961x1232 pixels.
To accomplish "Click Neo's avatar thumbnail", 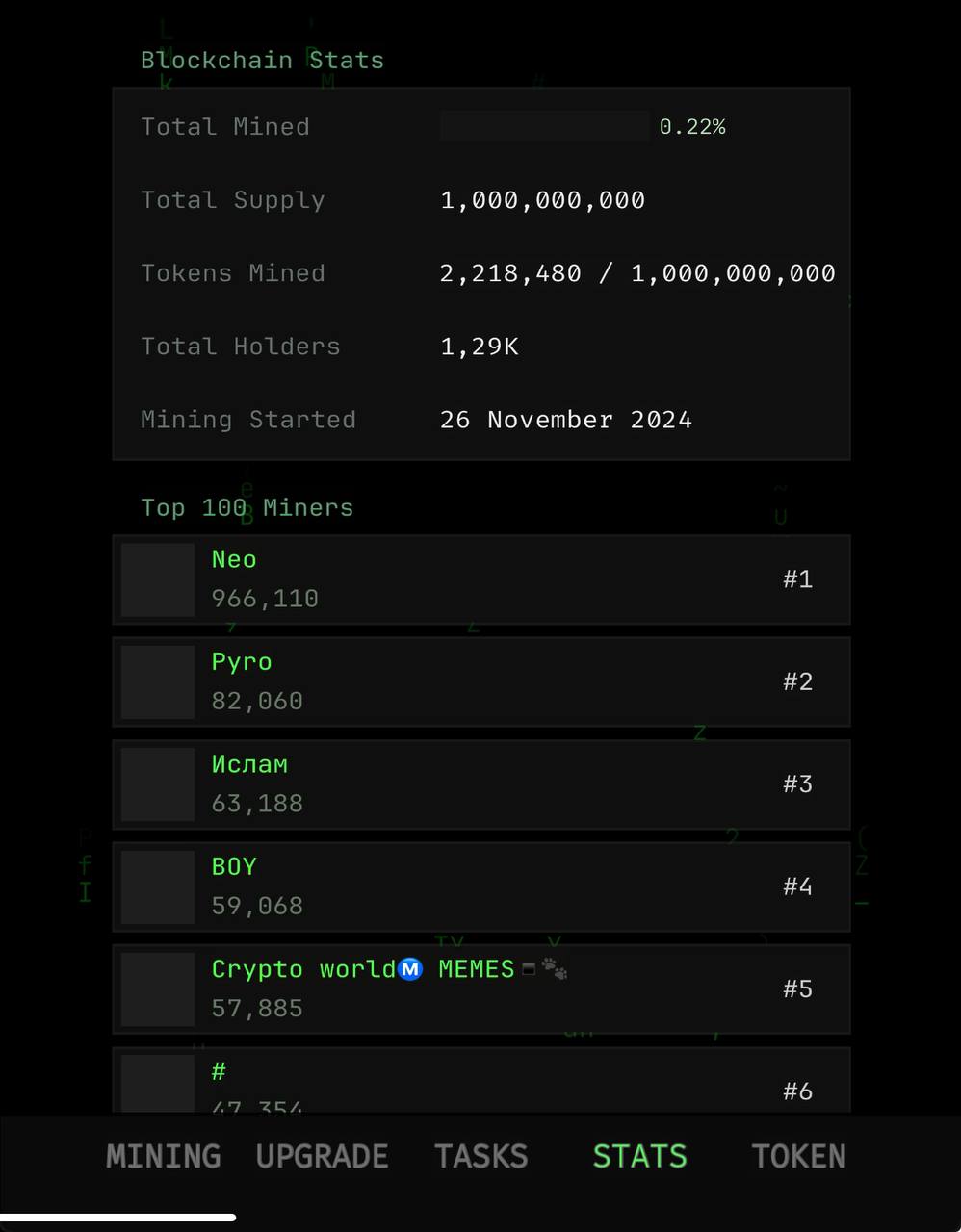I will [x=158, y=579].
